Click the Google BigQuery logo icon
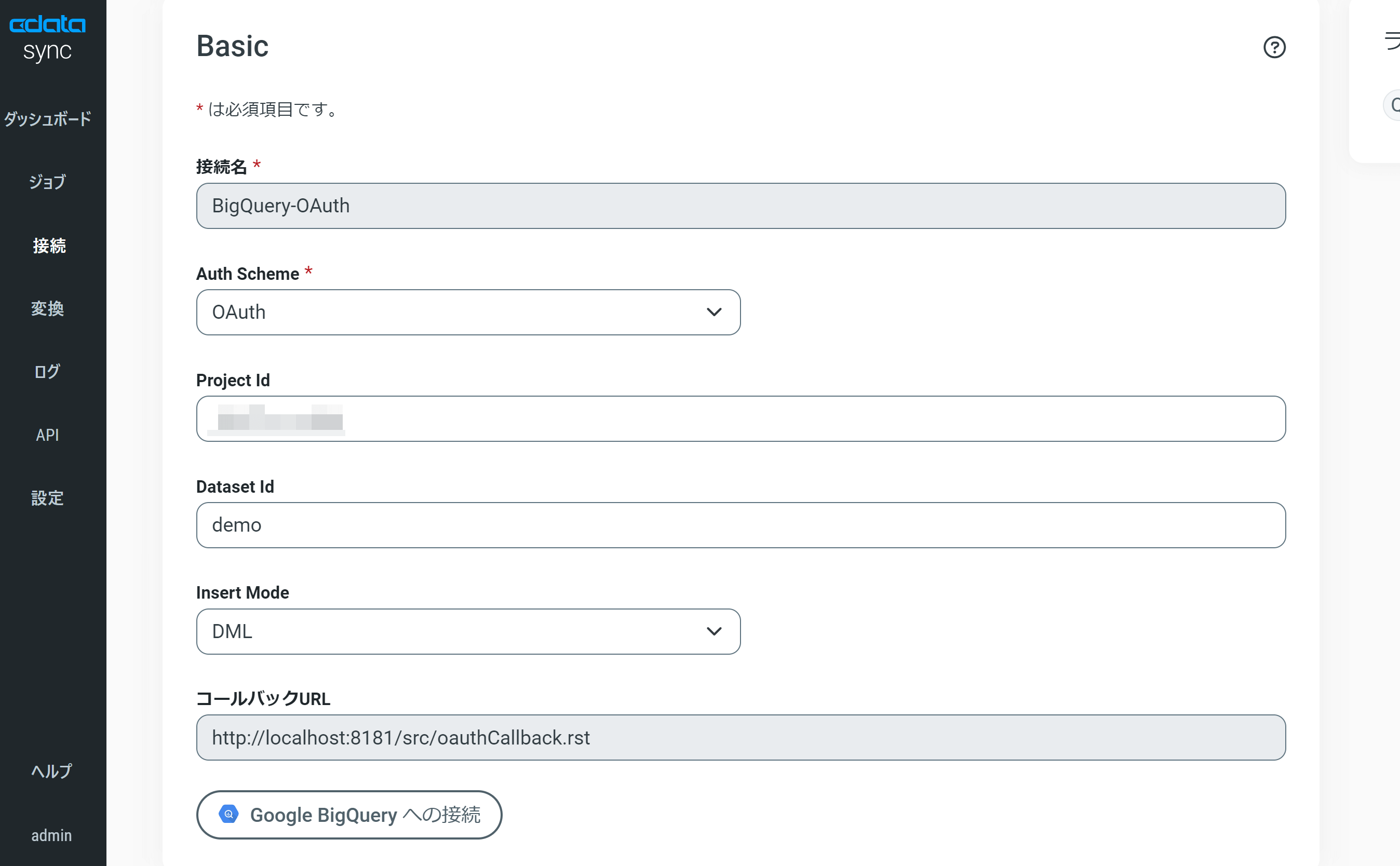 pyautogui.click(x=228, y=814)
